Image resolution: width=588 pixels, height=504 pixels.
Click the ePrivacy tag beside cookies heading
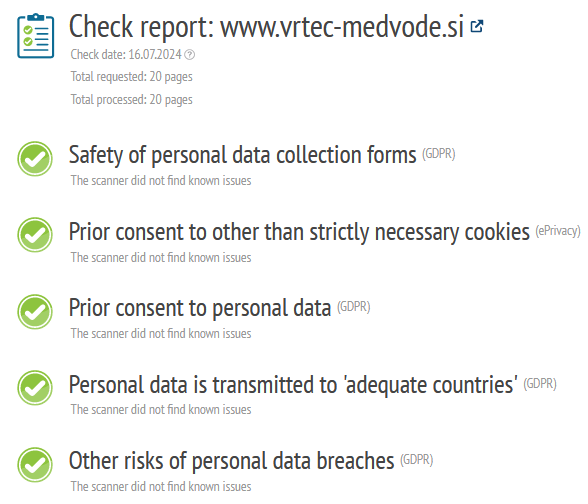click(558, 231)
